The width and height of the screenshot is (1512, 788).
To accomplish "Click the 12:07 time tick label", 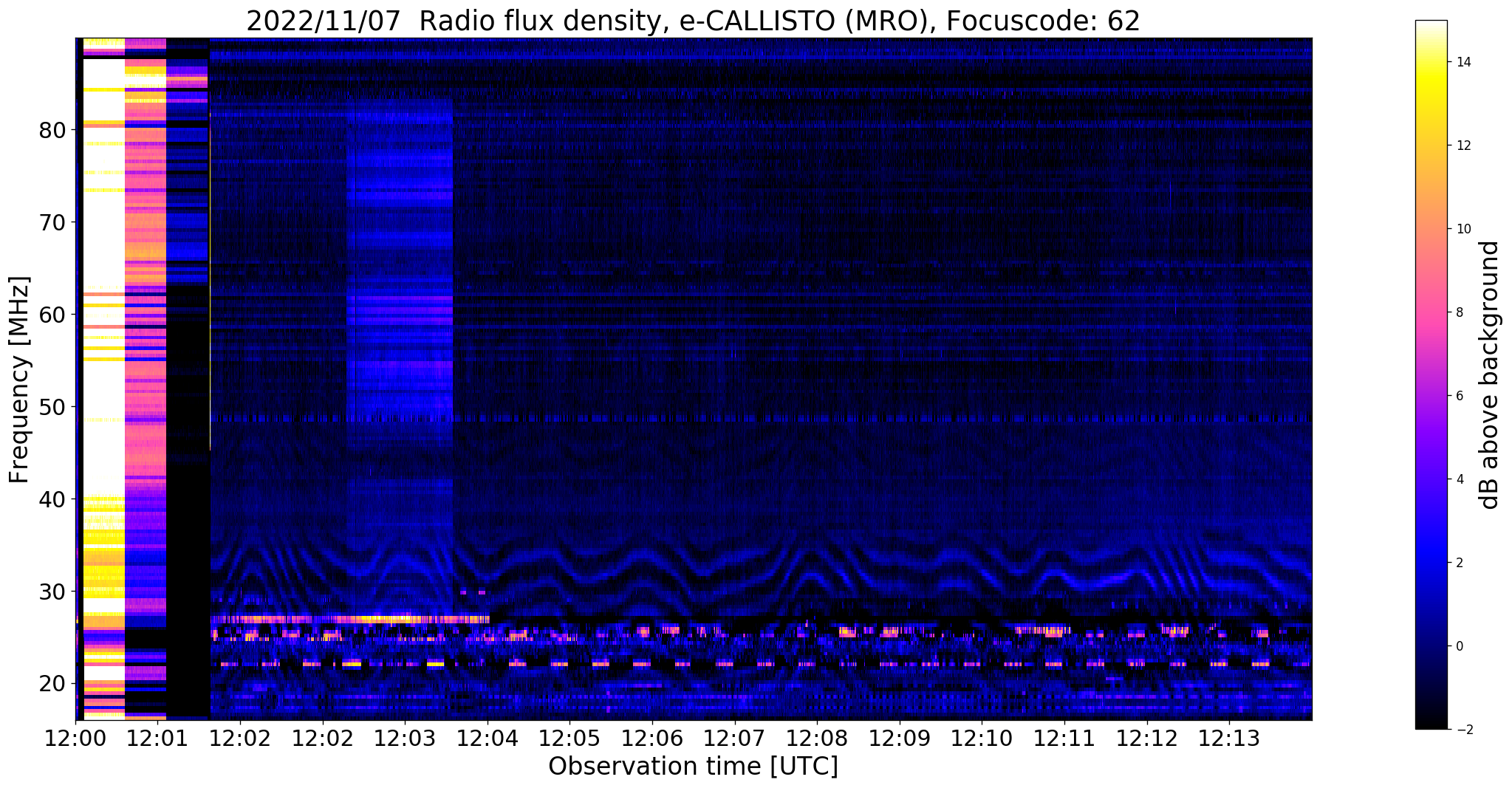I will 734,739.
